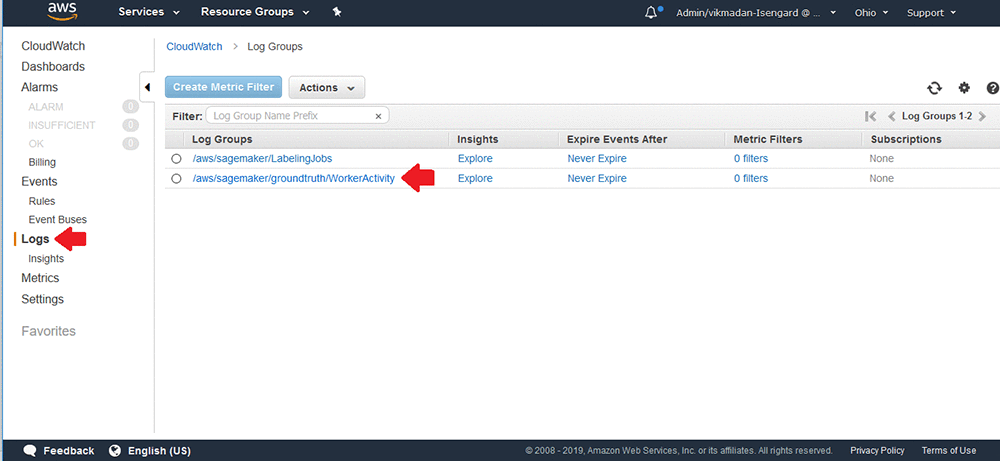Open Metrics in the sidebar

pos(40,277)
